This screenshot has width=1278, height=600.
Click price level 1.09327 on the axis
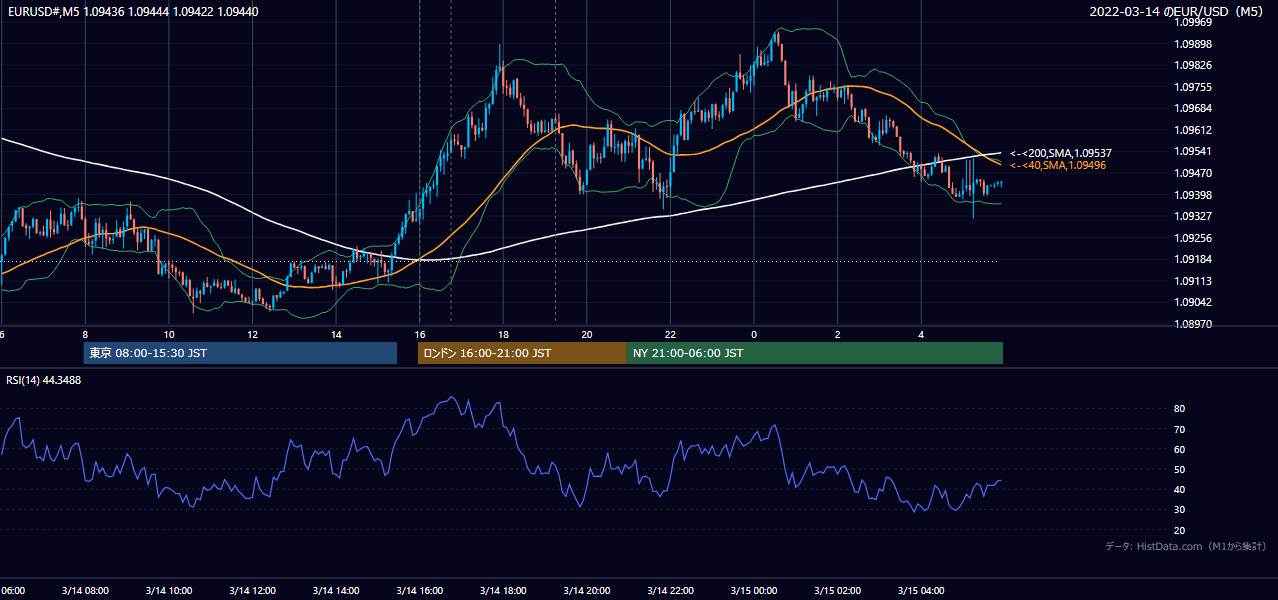[x=1194, y=216]
